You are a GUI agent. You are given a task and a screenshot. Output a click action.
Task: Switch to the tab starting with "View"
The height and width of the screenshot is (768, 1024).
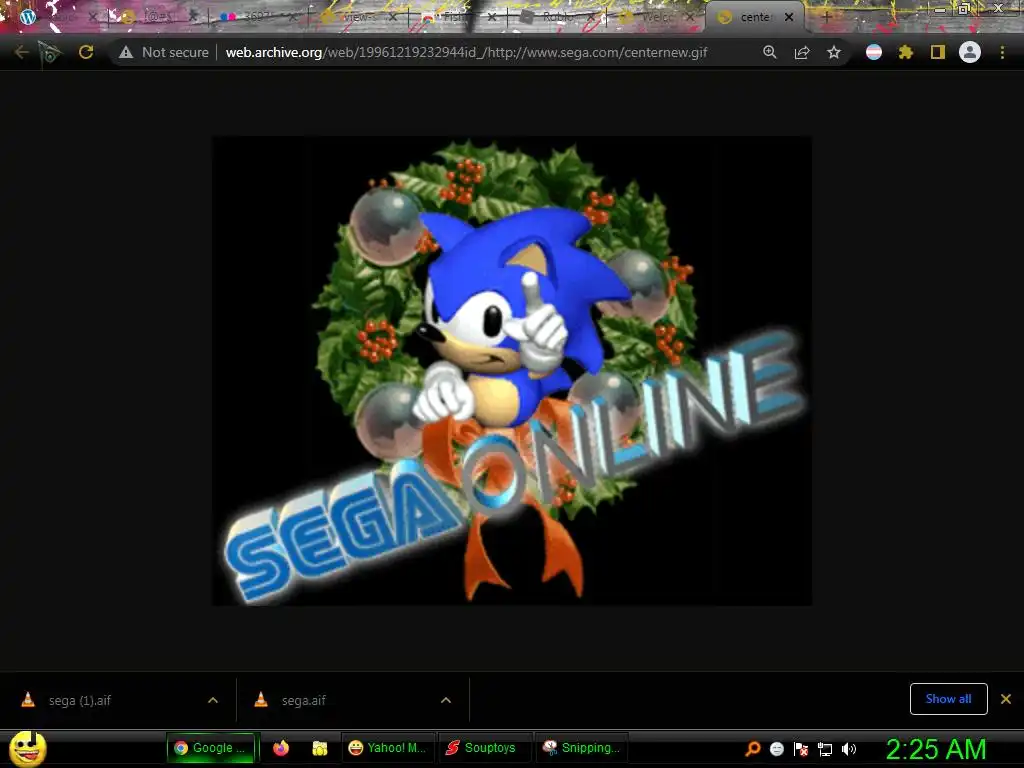coord(359,17)
